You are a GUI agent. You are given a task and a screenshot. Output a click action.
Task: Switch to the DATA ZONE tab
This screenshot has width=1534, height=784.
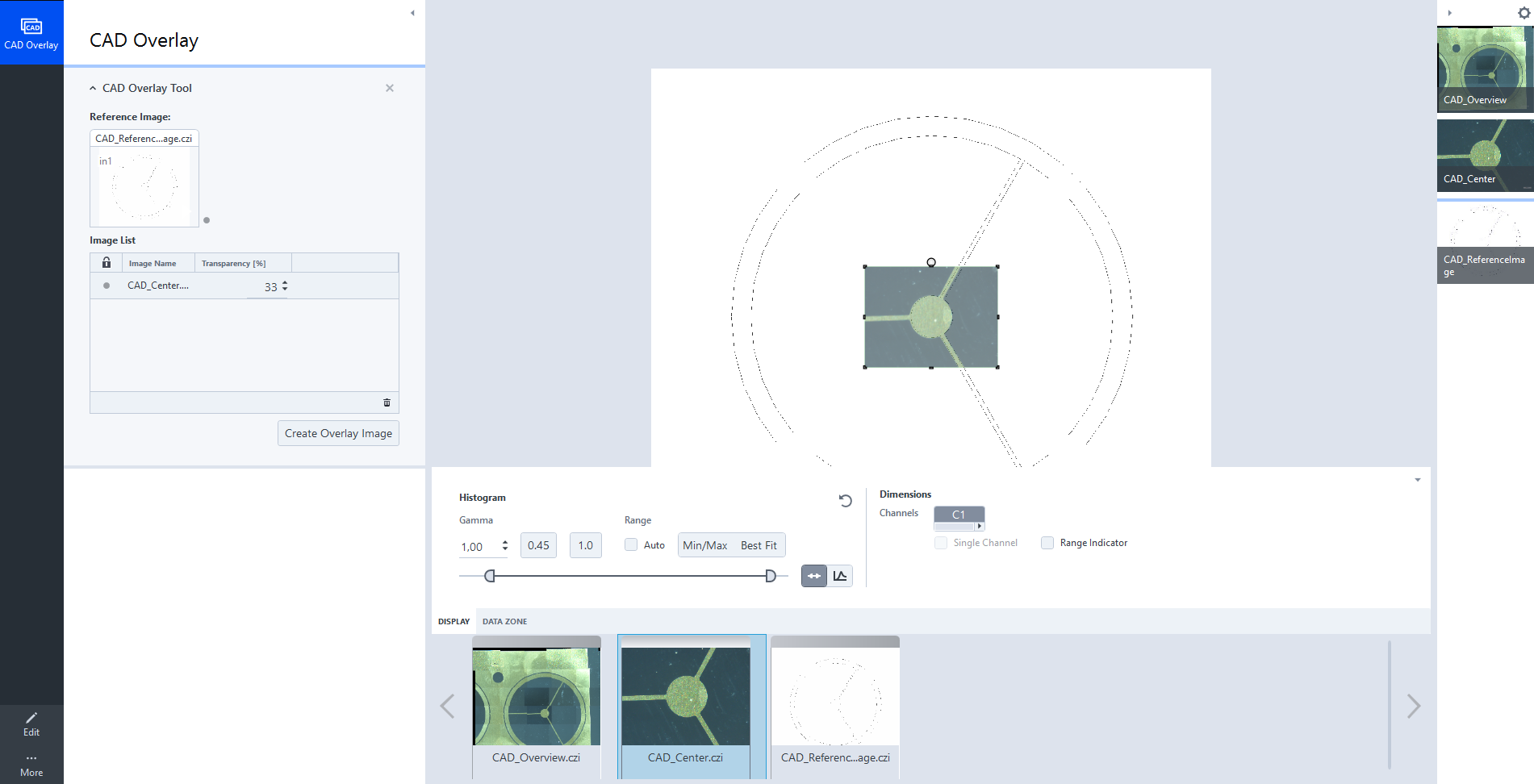tap(504, 621)
